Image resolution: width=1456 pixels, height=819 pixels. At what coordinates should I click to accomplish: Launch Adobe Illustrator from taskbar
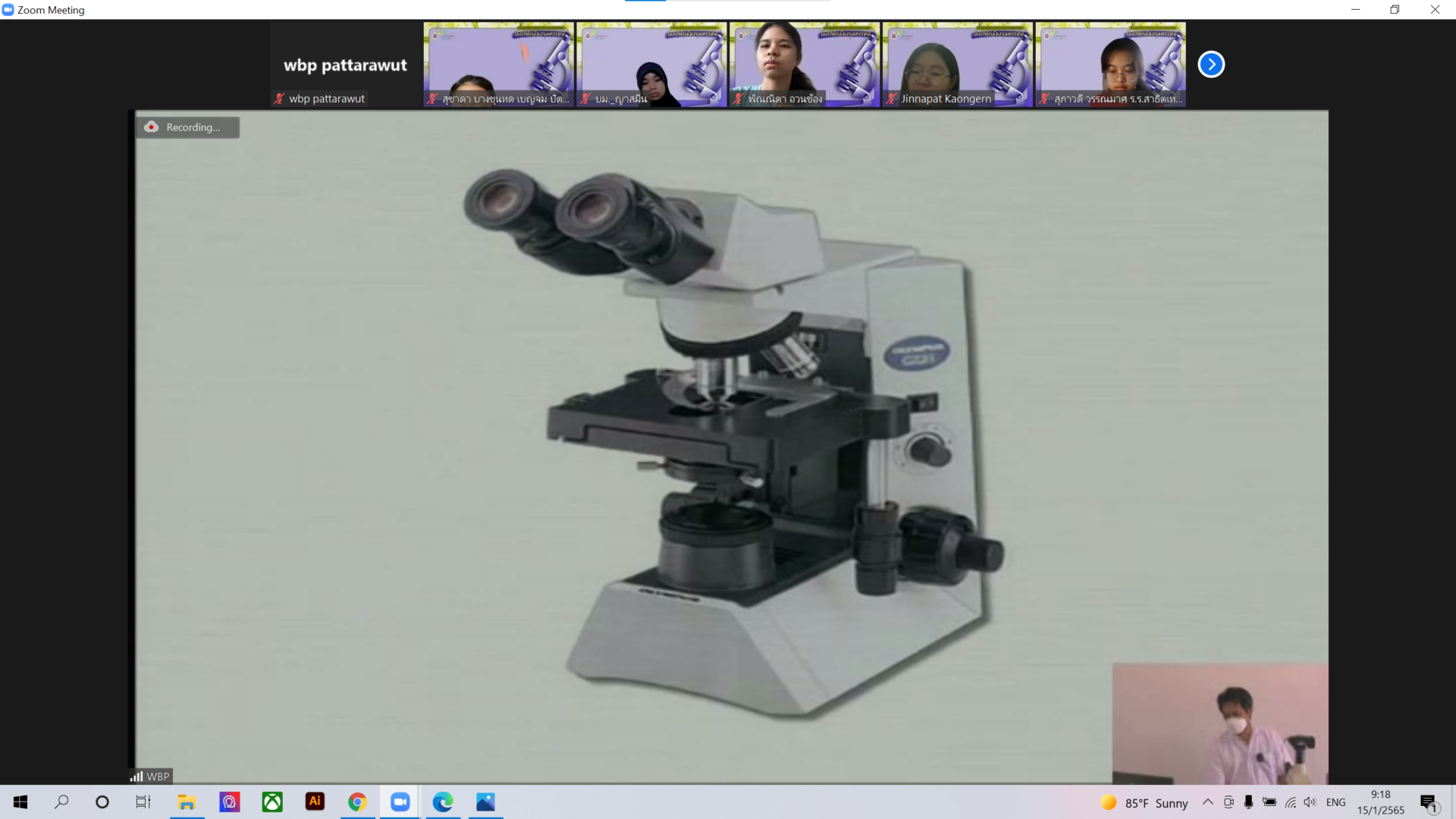tap(315, 802)
